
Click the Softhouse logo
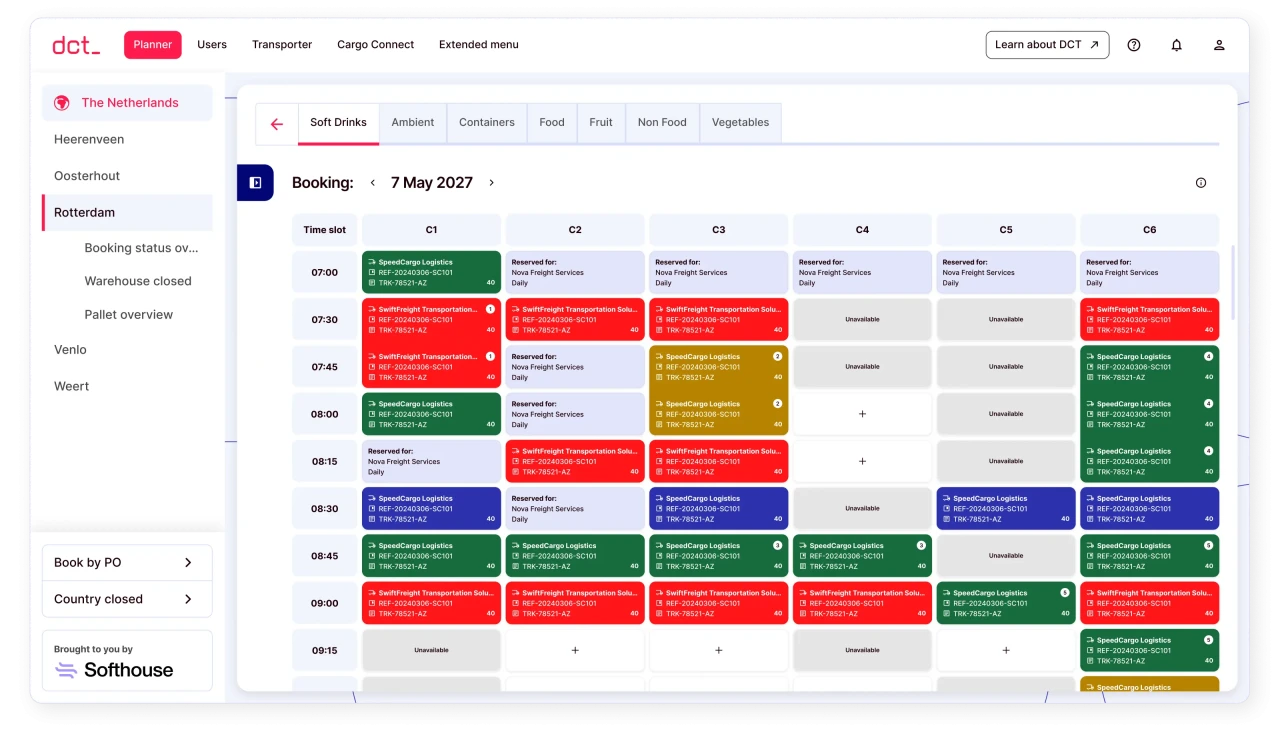tap(114, 670)
